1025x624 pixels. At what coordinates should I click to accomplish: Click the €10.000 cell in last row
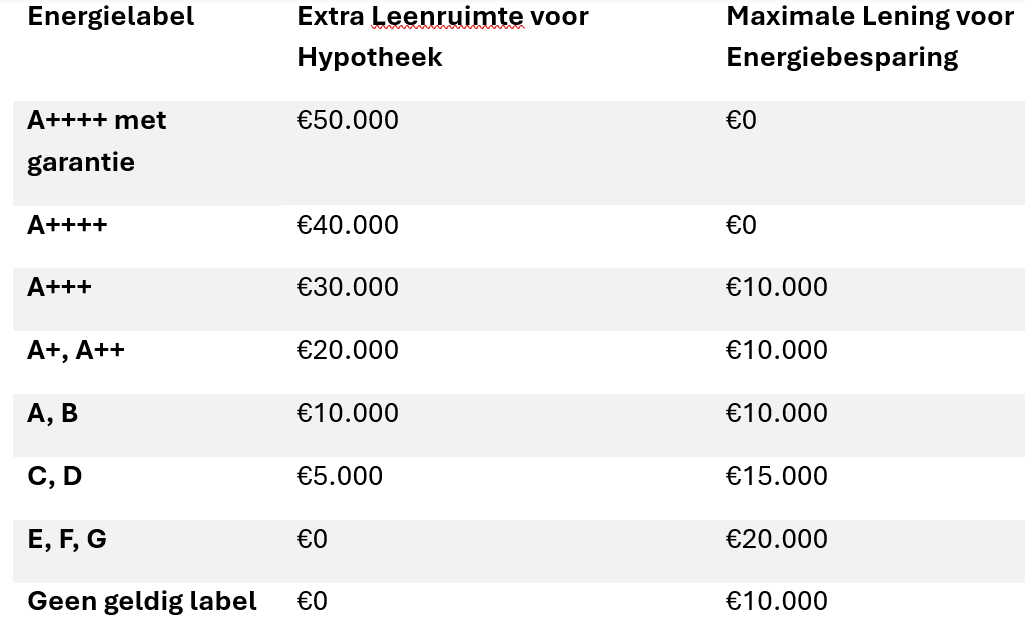(x=777, y=601)
